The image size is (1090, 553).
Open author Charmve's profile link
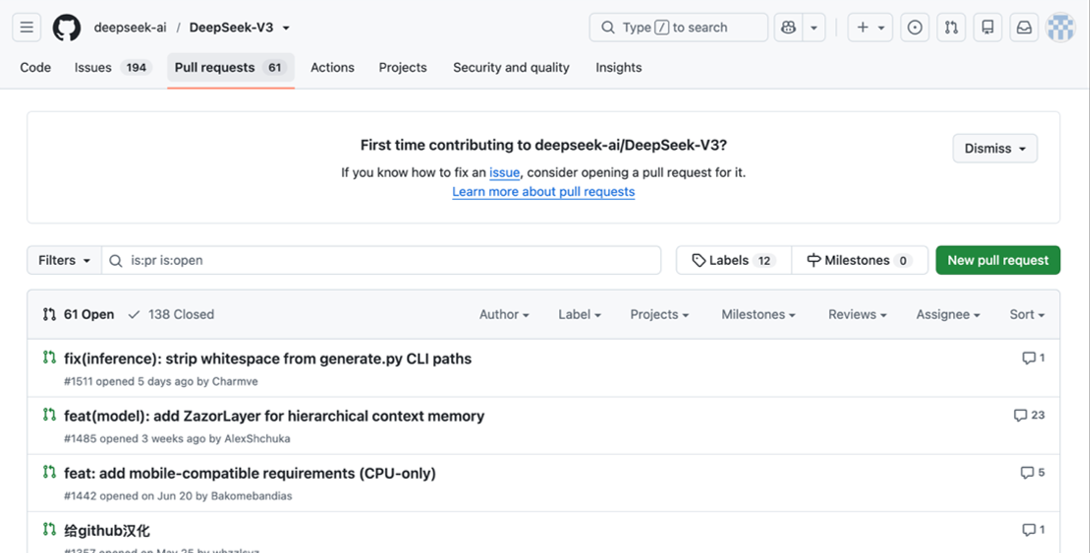pyautogui.click(x=235, y=381)
